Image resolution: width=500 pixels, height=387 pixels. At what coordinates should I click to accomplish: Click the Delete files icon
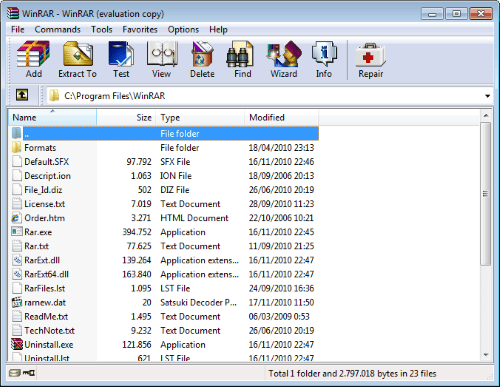(202, 59)
